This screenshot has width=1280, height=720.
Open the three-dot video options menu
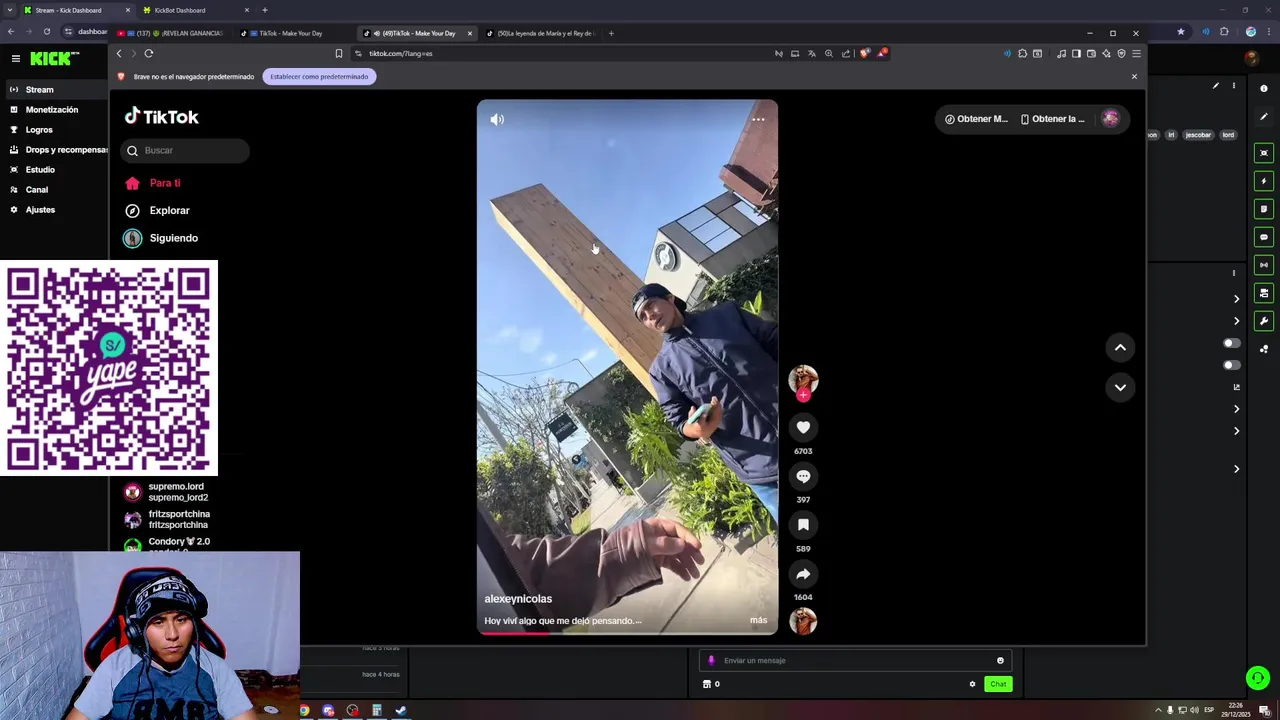(x=758, y=119)
